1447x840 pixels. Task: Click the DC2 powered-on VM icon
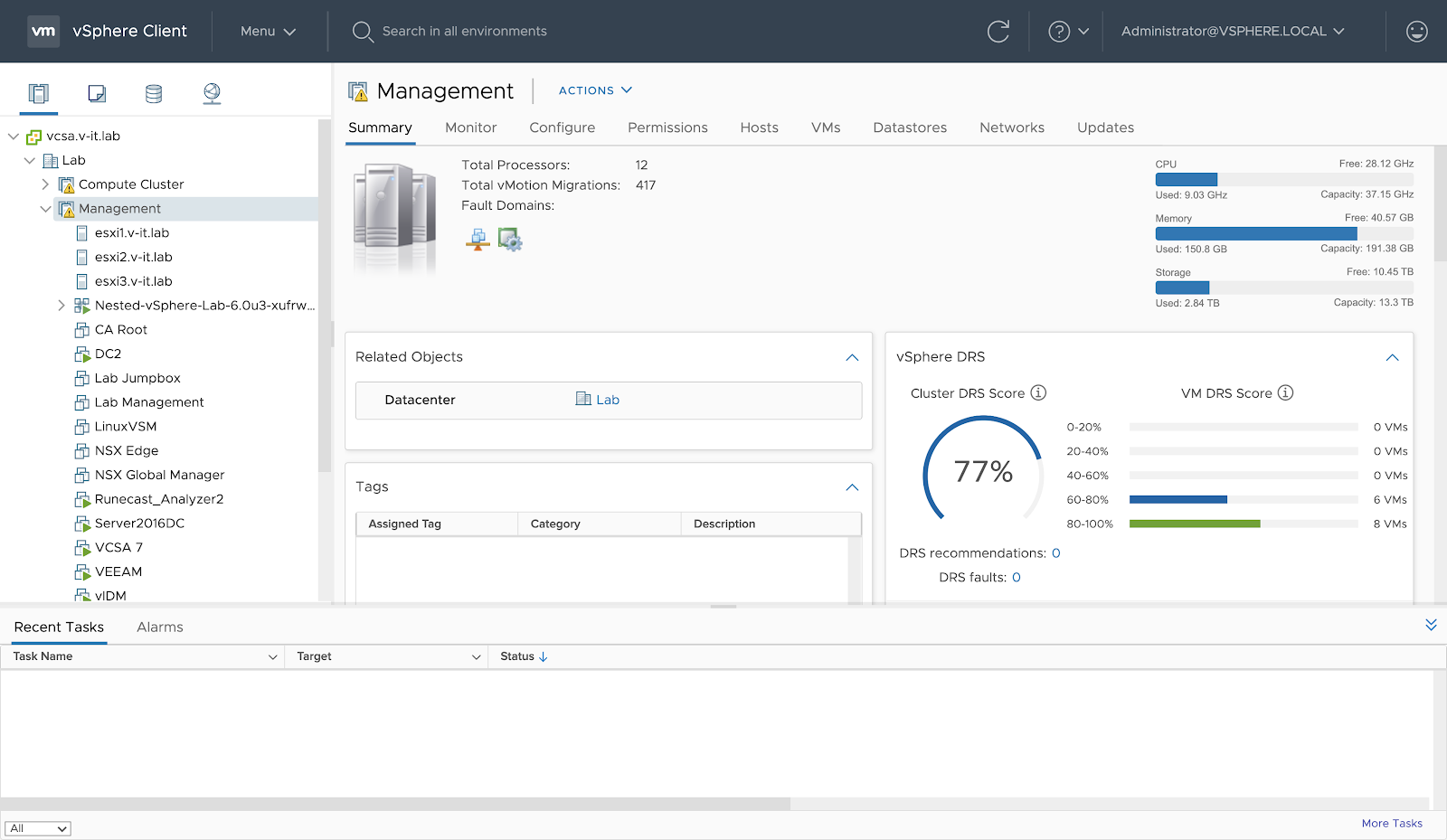pos(82,354)
